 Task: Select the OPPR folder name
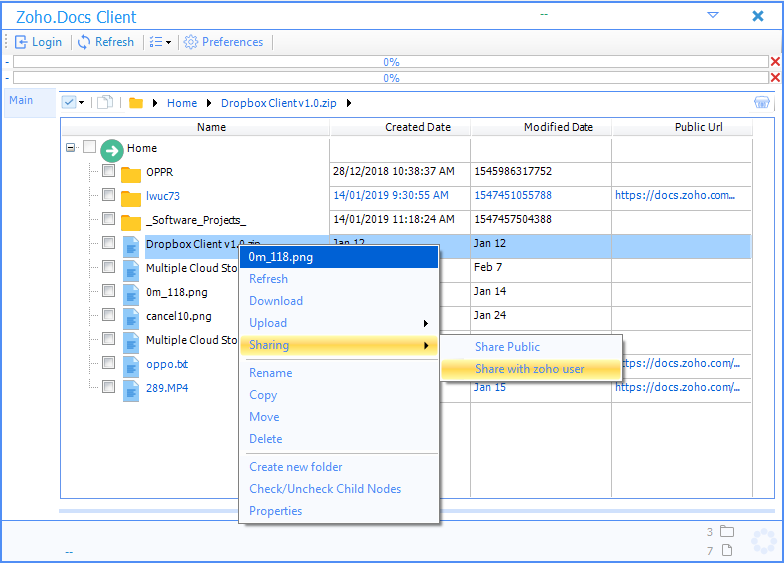coord(160,172)
